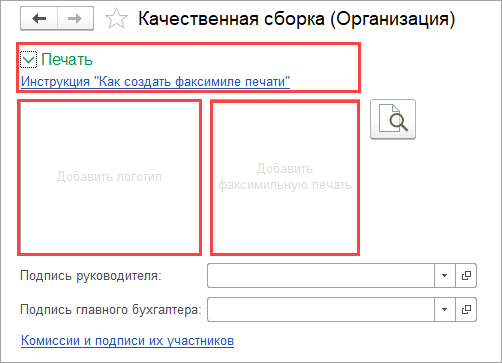
Task: Add to favorites with the star icon
Action: pyautogui.click(x=116, y=19)
